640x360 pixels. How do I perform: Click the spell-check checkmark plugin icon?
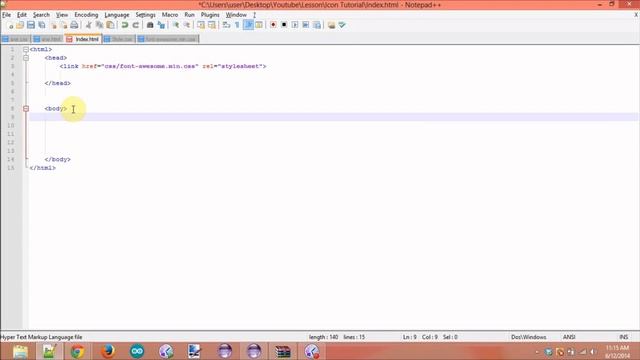[342, 25]
